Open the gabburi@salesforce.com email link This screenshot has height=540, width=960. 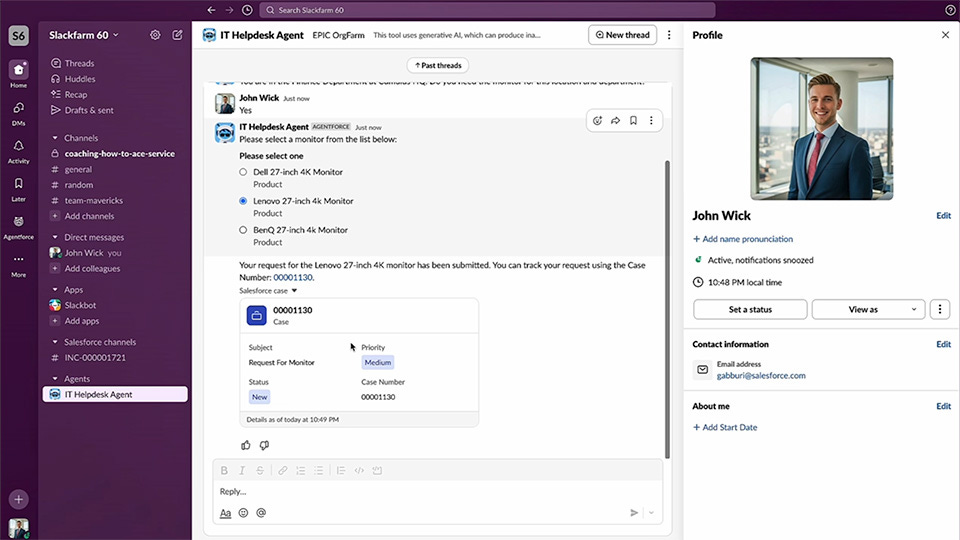click(761, 375)
